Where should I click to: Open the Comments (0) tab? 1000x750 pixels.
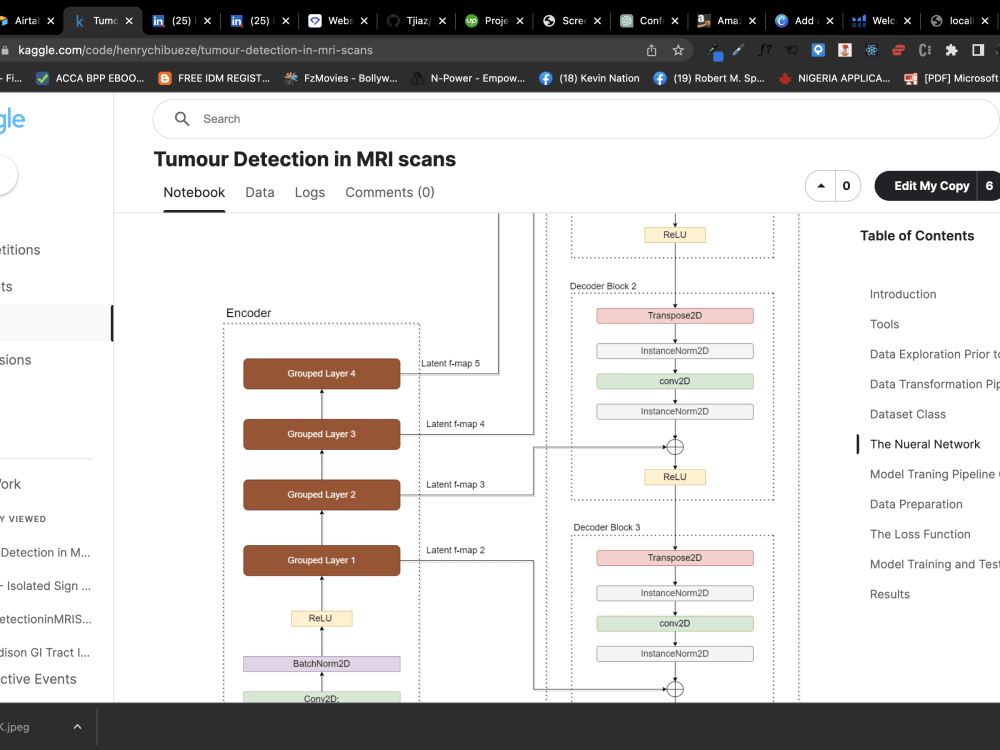click(390, 193)
